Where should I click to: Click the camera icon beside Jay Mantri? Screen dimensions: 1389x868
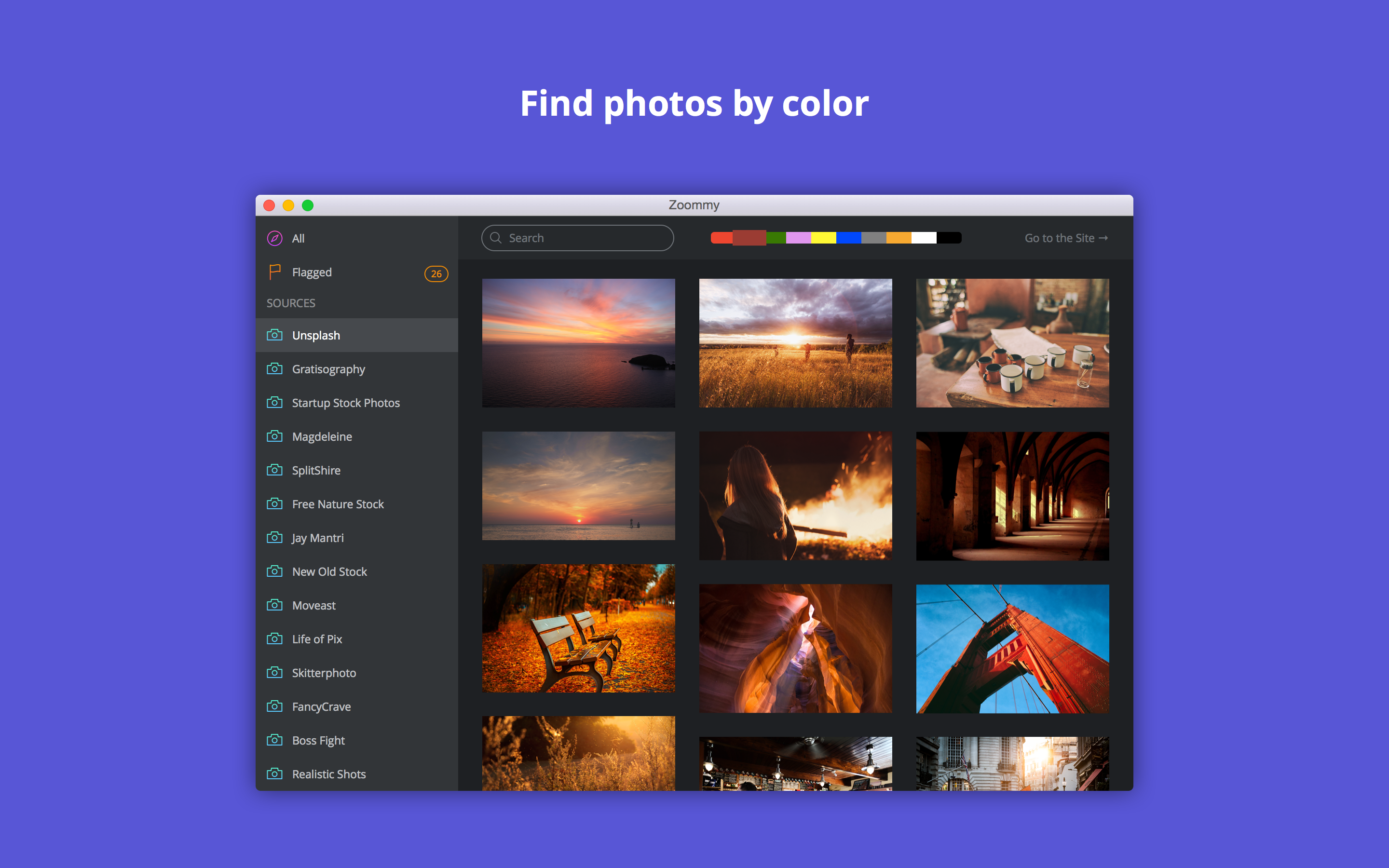(x=274, y=537)
